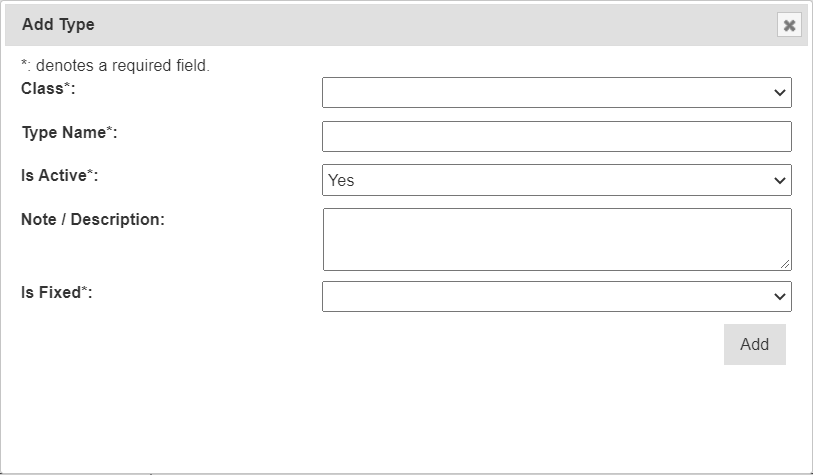Click the Is Active label
This screenshot has height=475, width=813.
click(60, 175)
